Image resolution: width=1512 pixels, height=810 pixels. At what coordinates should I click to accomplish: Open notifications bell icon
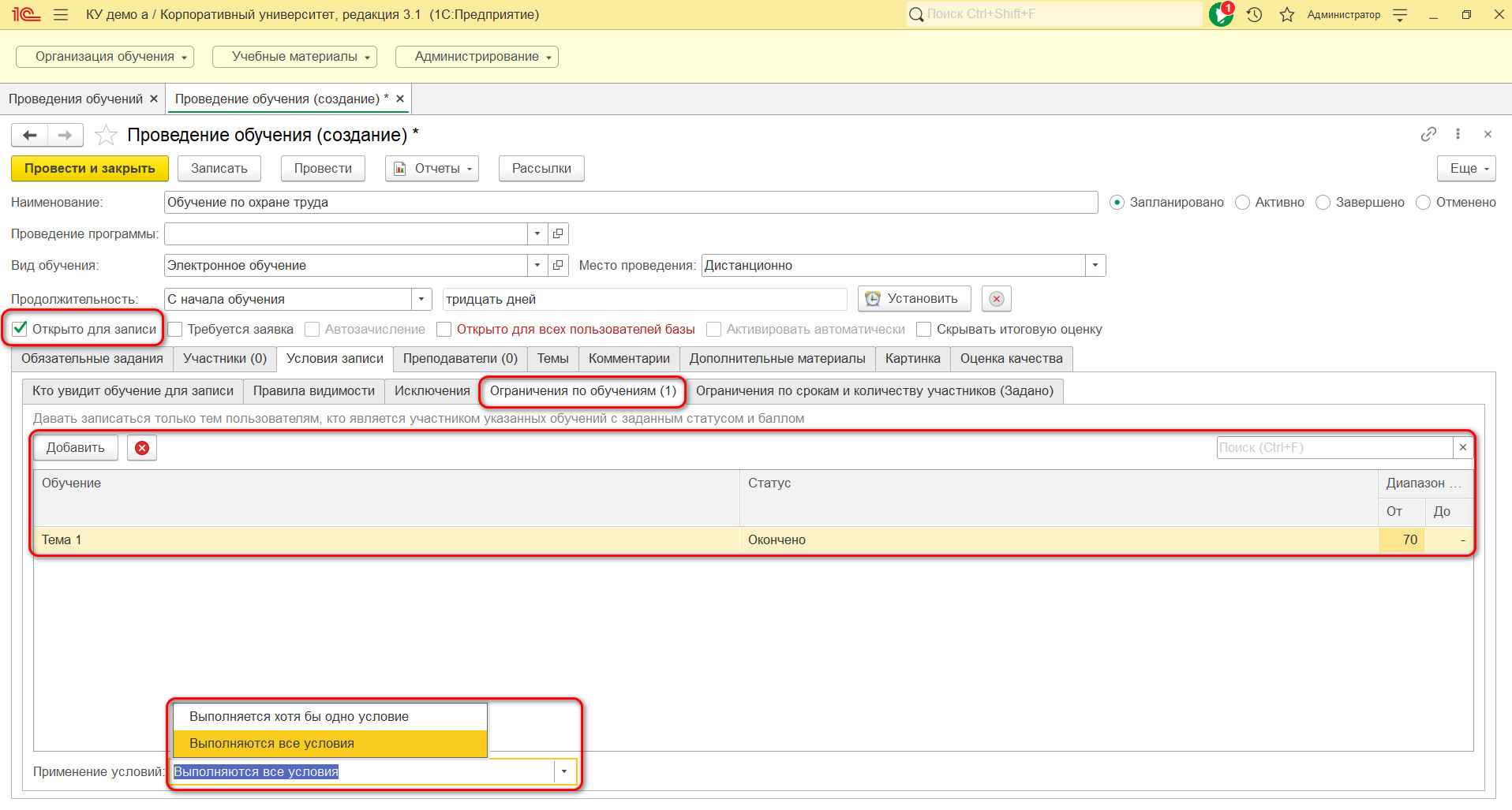click(1221, 14)
